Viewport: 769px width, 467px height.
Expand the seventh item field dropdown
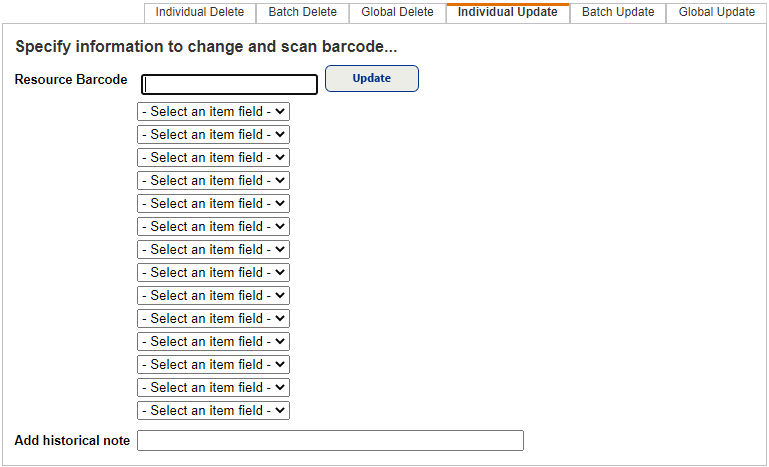(213, 250)
